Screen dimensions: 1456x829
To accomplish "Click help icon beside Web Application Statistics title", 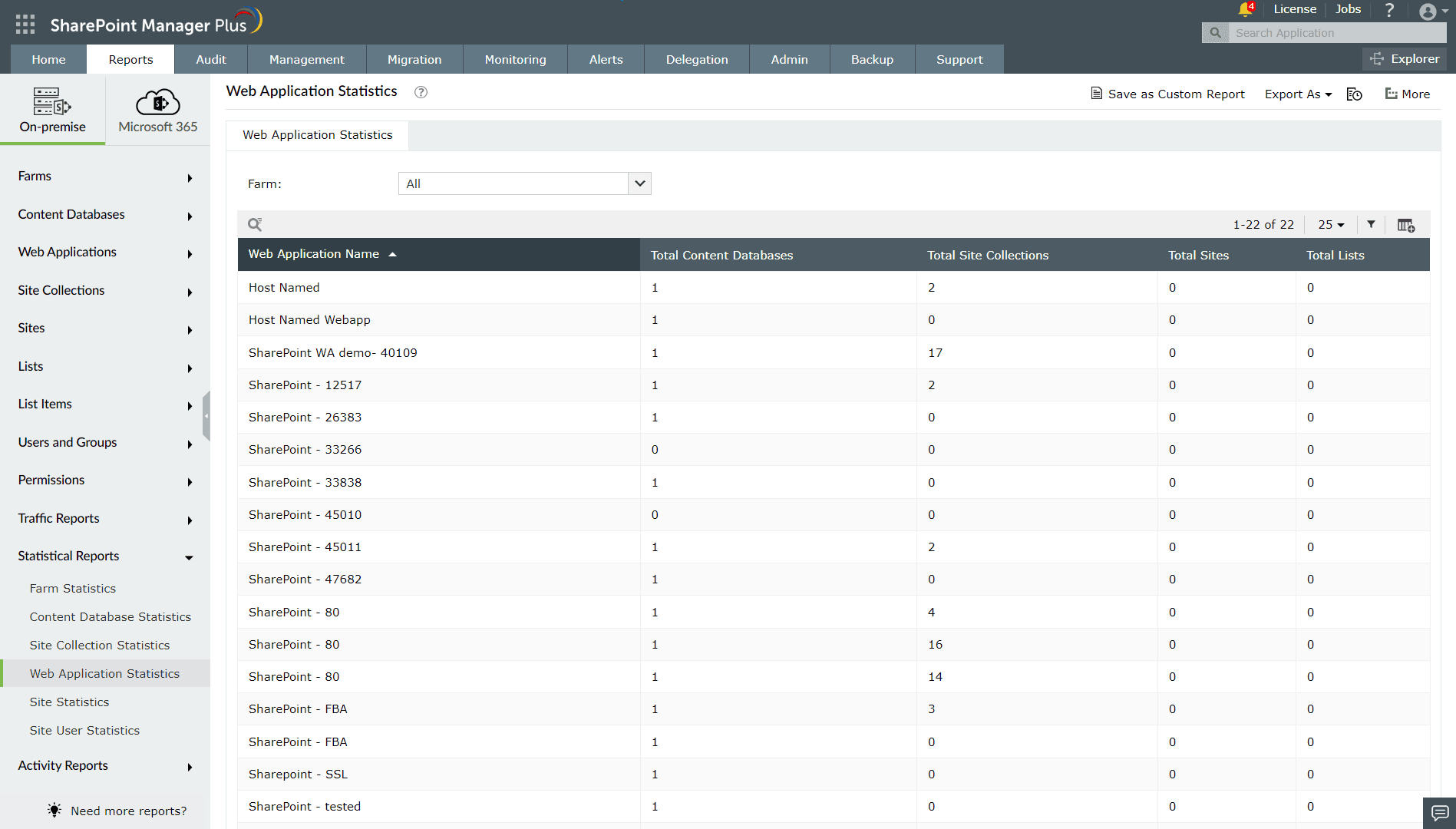I will [421, 92].
